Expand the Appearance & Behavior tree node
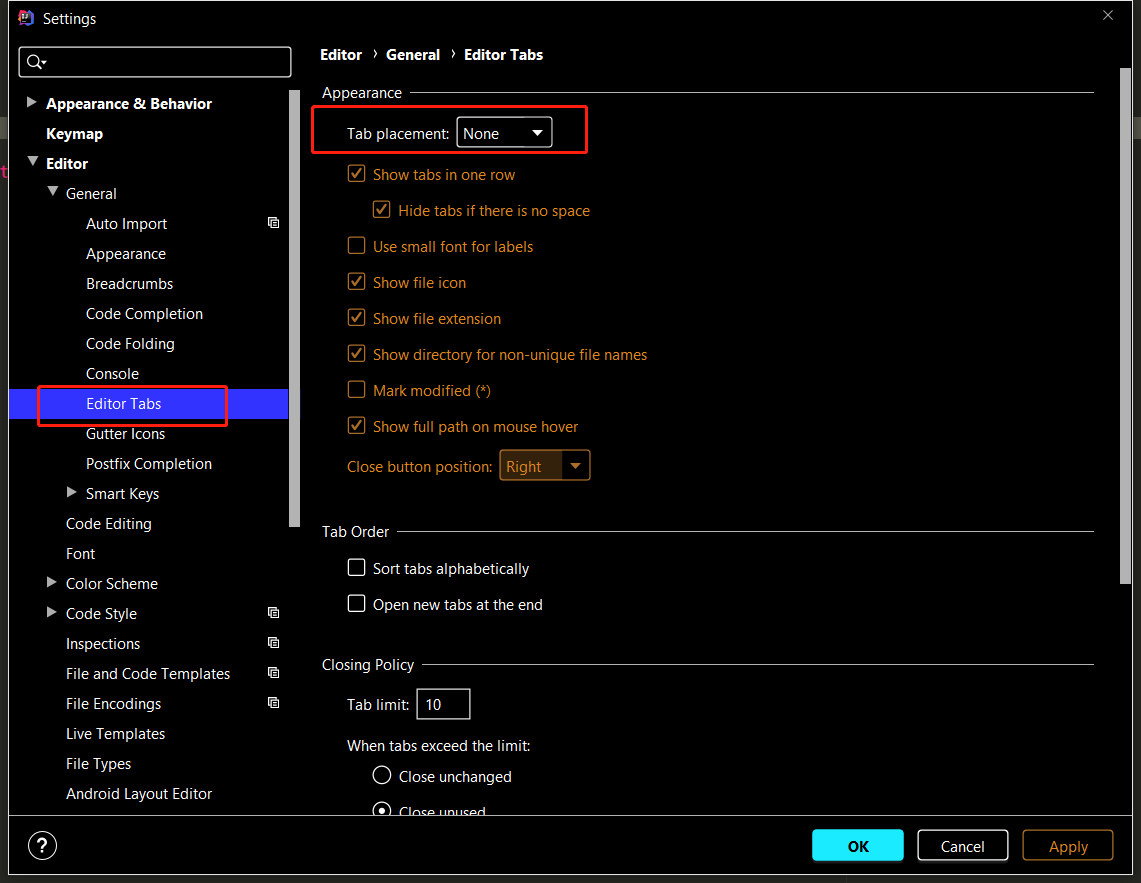The width and height of the screenshot is (1141, 883). pyautogui.click(x=32, y=103)
